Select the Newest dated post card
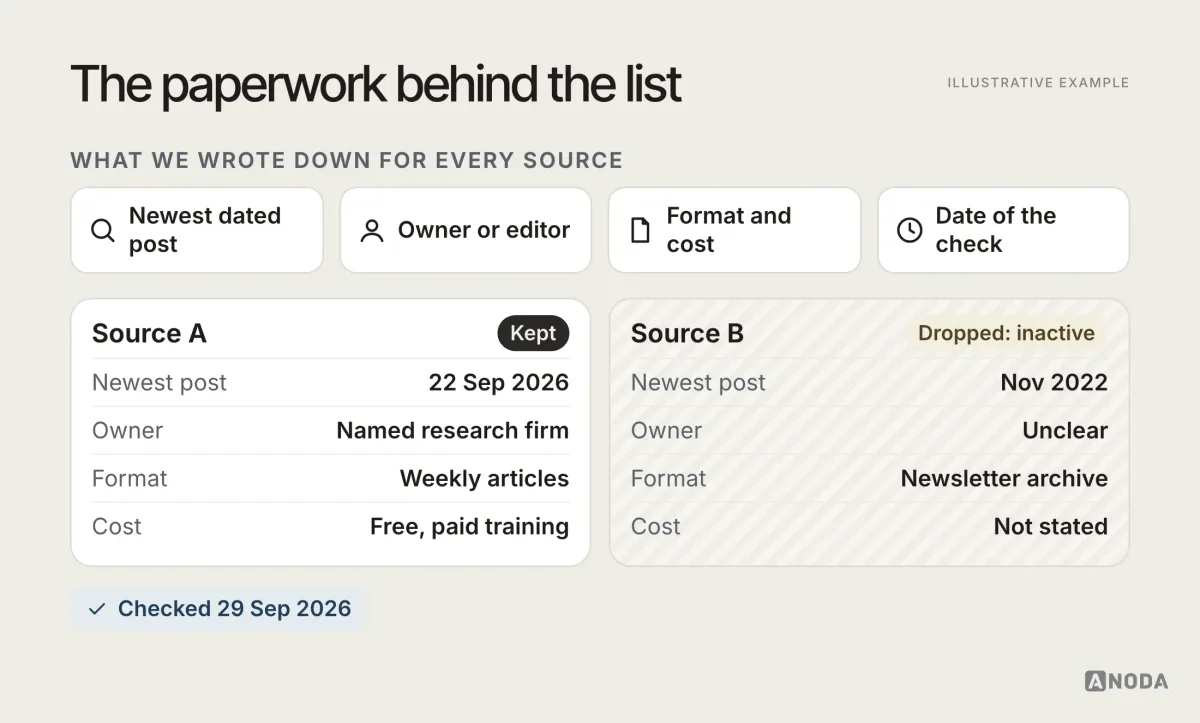 (x=197, y=230)
